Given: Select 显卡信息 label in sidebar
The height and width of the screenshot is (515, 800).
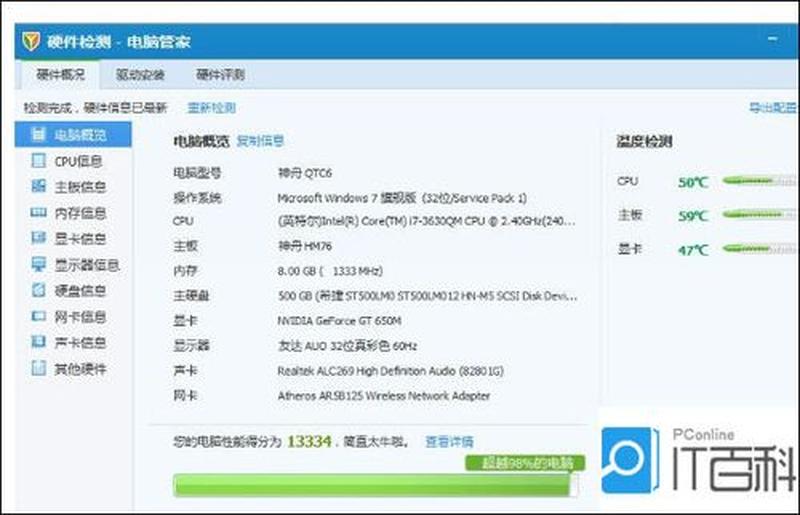Looking at the screenshot, I should point(80,238).
